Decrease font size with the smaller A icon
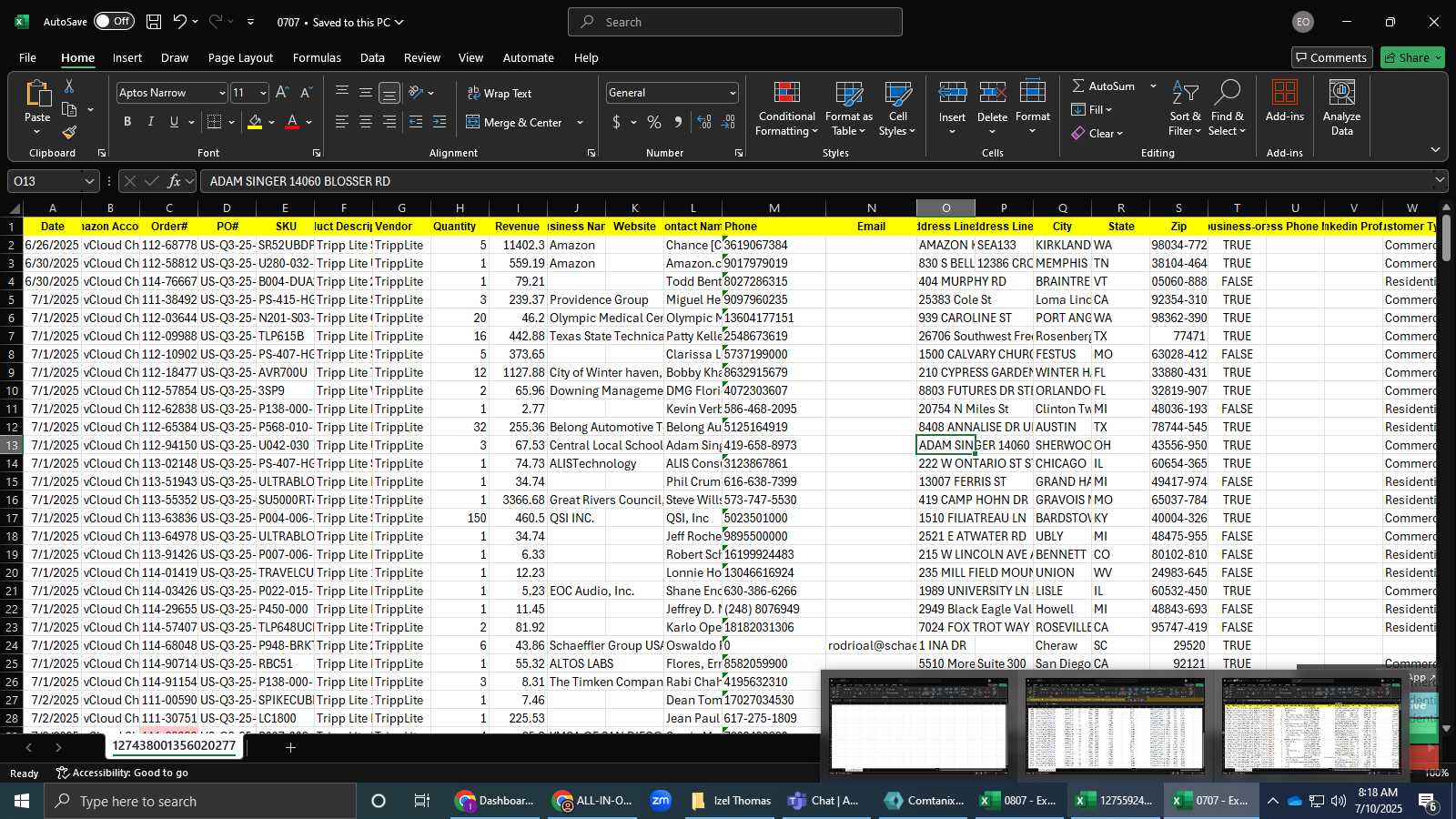 pyautogui.click(x=306, y=93)
